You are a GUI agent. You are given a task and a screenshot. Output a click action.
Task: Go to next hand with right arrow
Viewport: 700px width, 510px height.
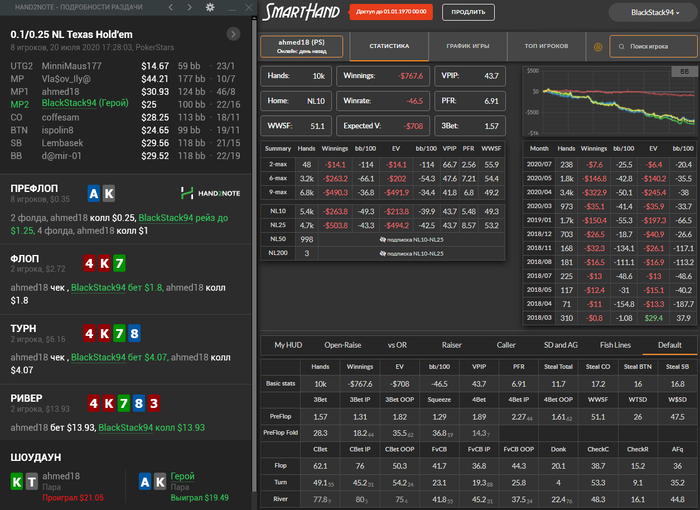[x=190, y=7]
